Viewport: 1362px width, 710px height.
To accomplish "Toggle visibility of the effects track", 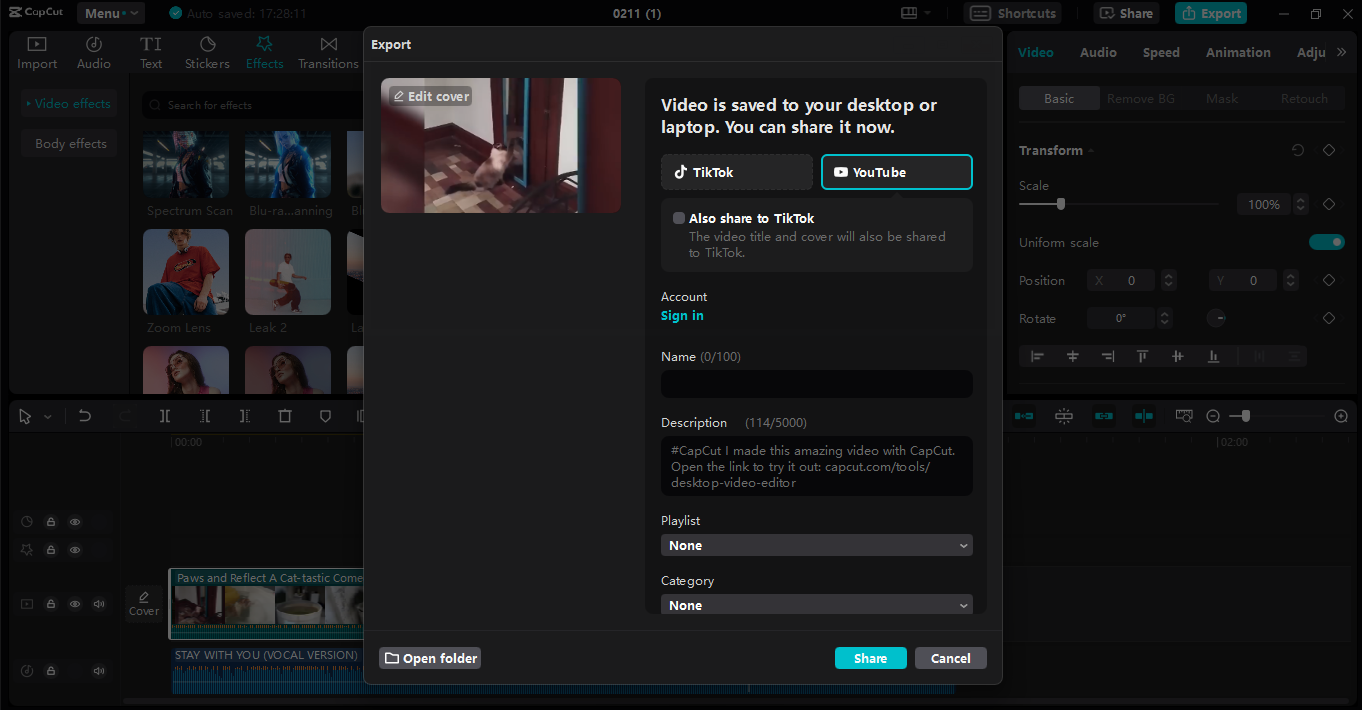I will coord(75,549).
